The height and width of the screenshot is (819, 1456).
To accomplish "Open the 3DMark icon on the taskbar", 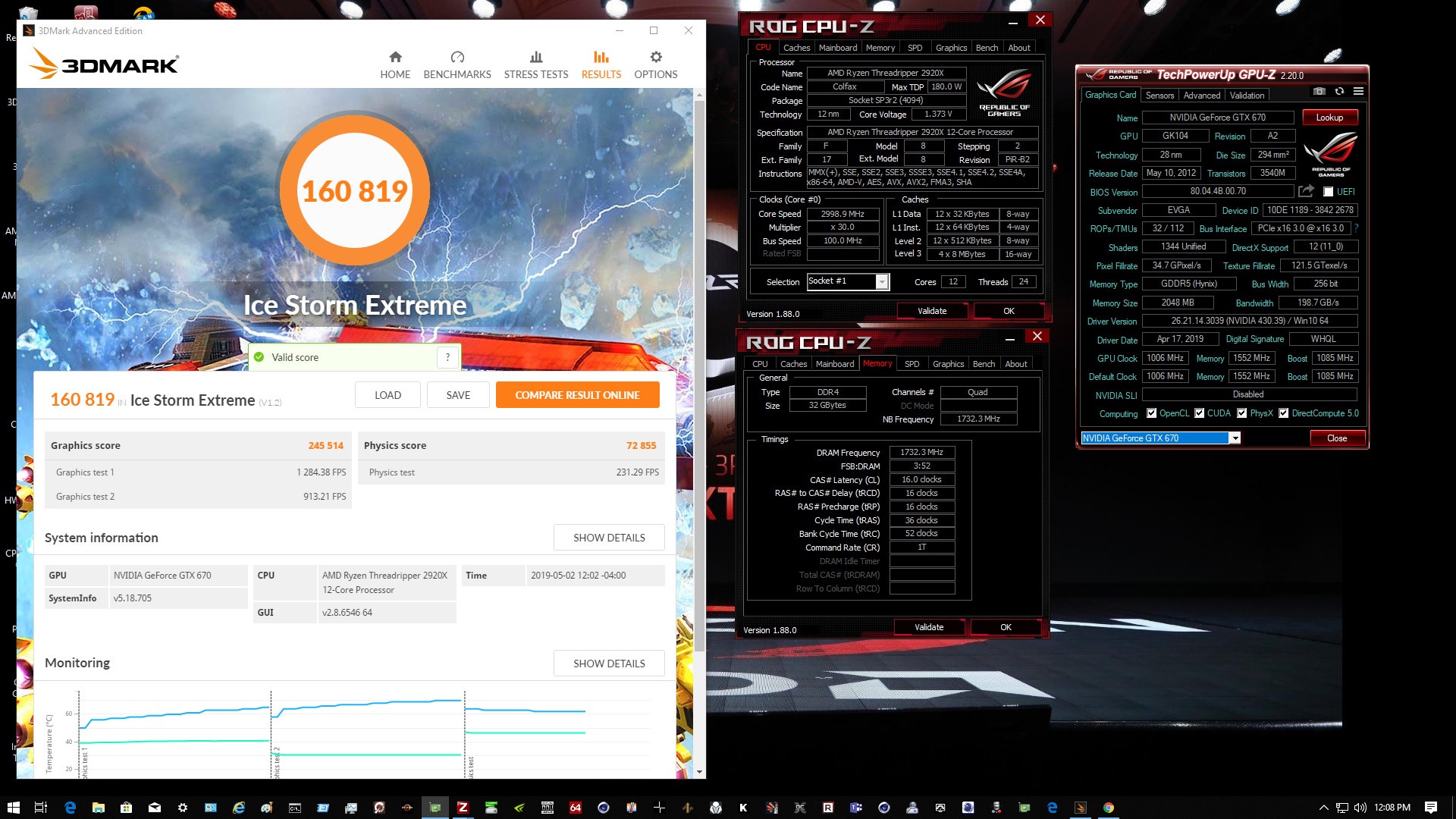I will (x=1081, y=808).
